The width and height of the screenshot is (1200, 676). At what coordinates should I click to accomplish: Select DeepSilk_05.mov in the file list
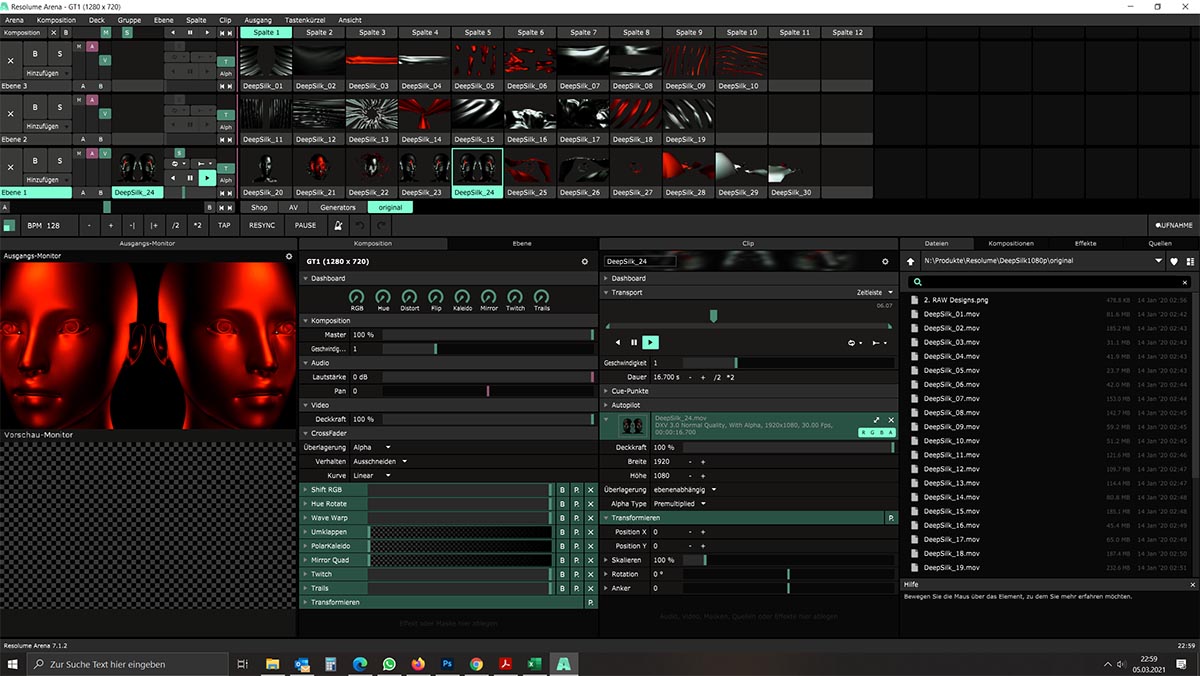tap(950, 370)
